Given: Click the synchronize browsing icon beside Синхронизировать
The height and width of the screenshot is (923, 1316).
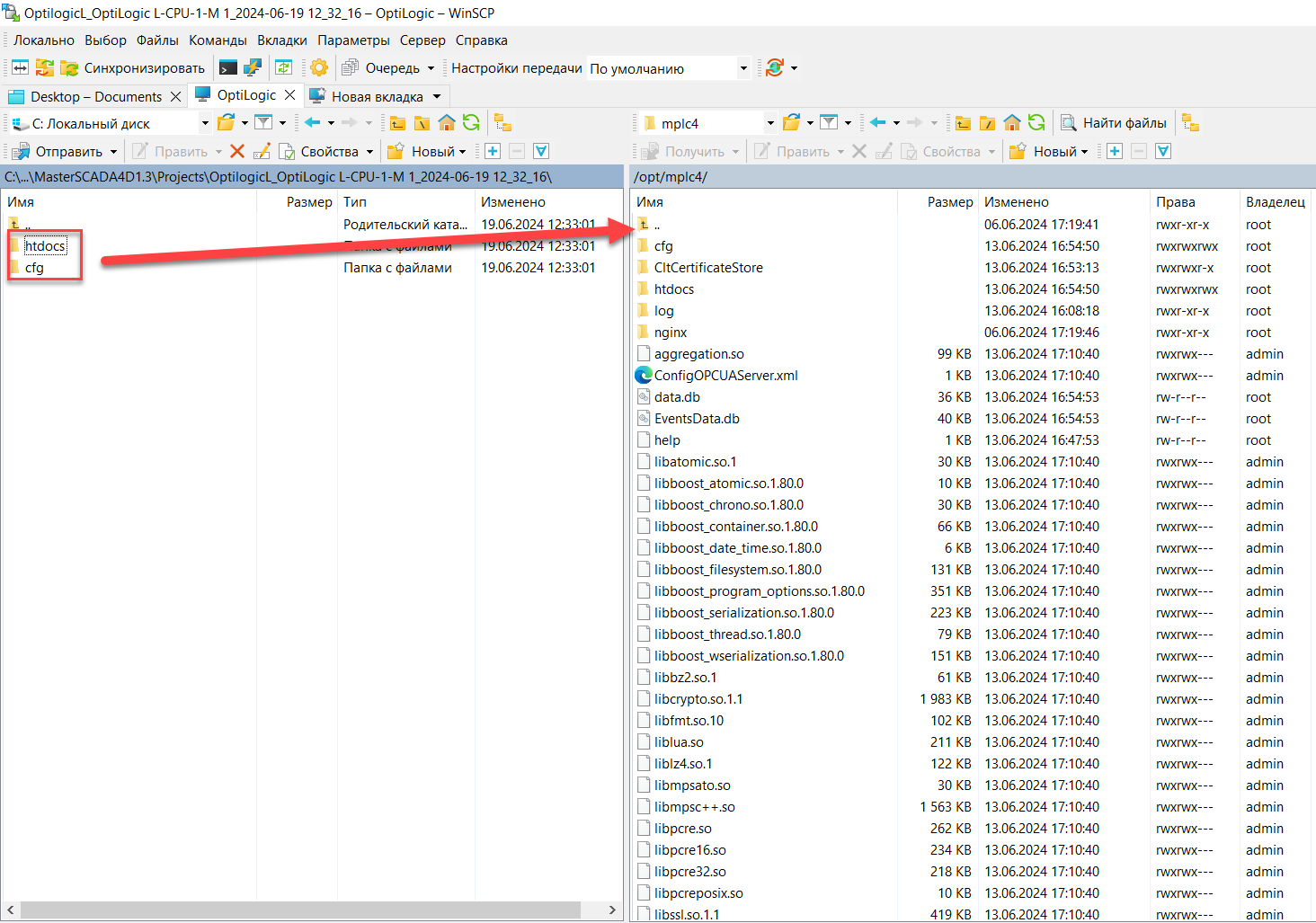Looking at the screenshot, I should click(x=44, y=67).
